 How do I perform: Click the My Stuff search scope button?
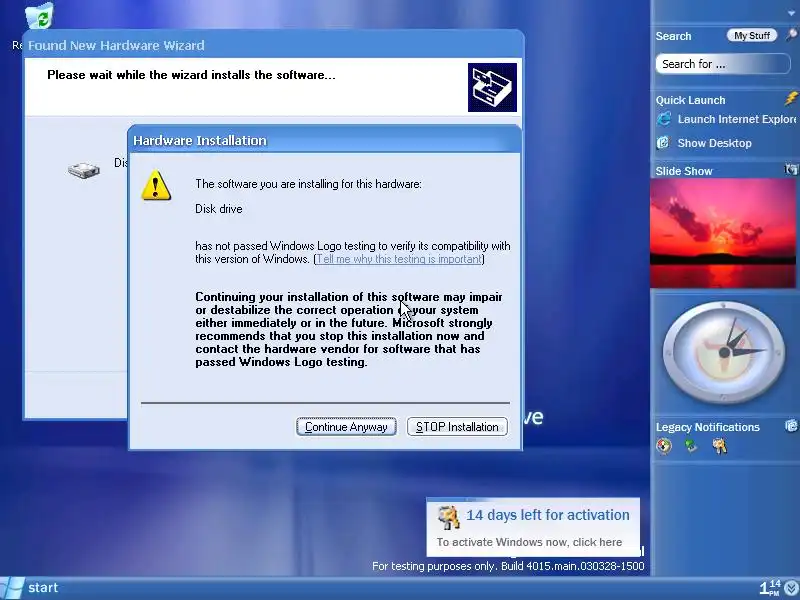coord(752,36)
